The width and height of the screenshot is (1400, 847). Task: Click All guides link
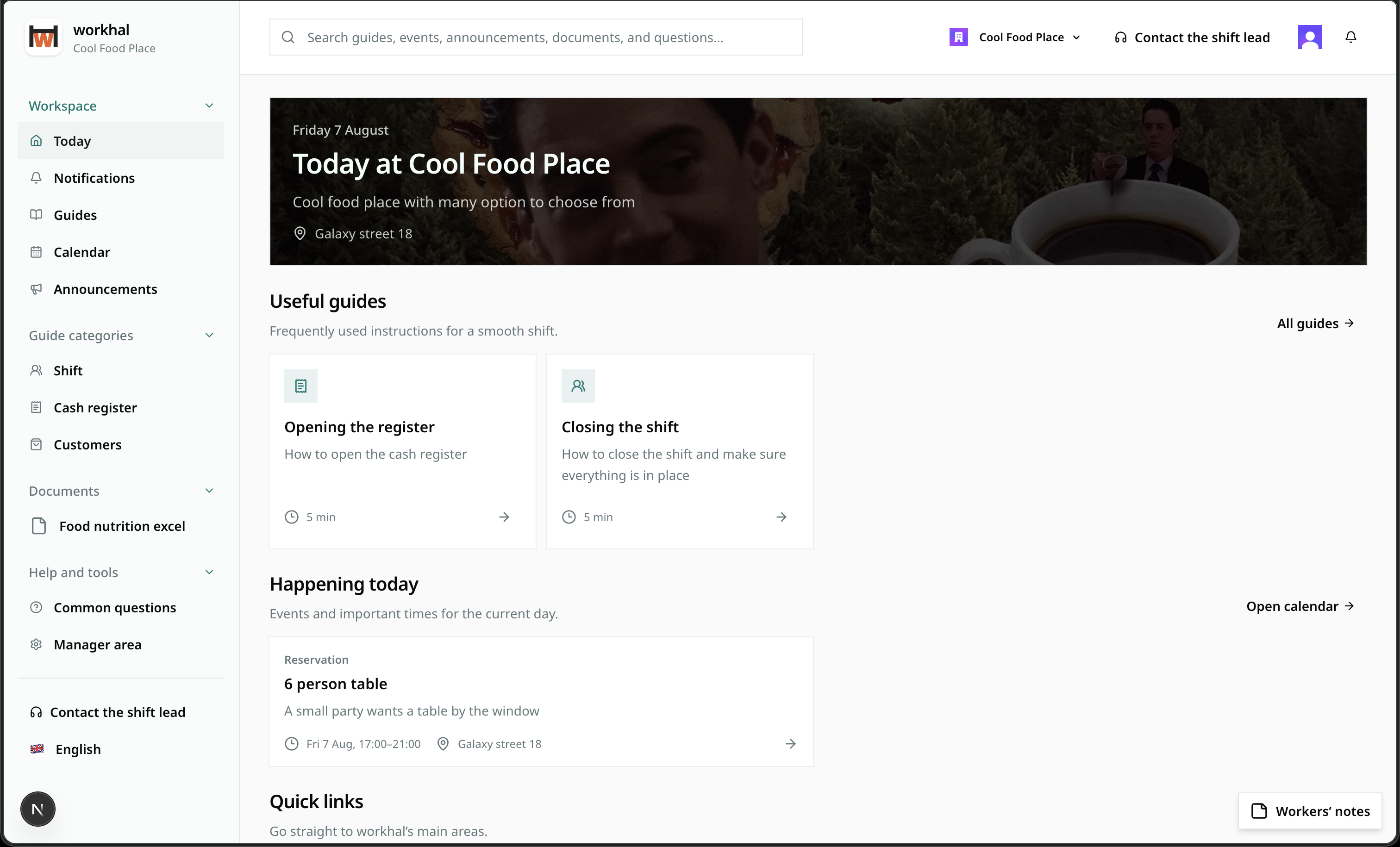pyautogui.click(x=1315, y=323)
